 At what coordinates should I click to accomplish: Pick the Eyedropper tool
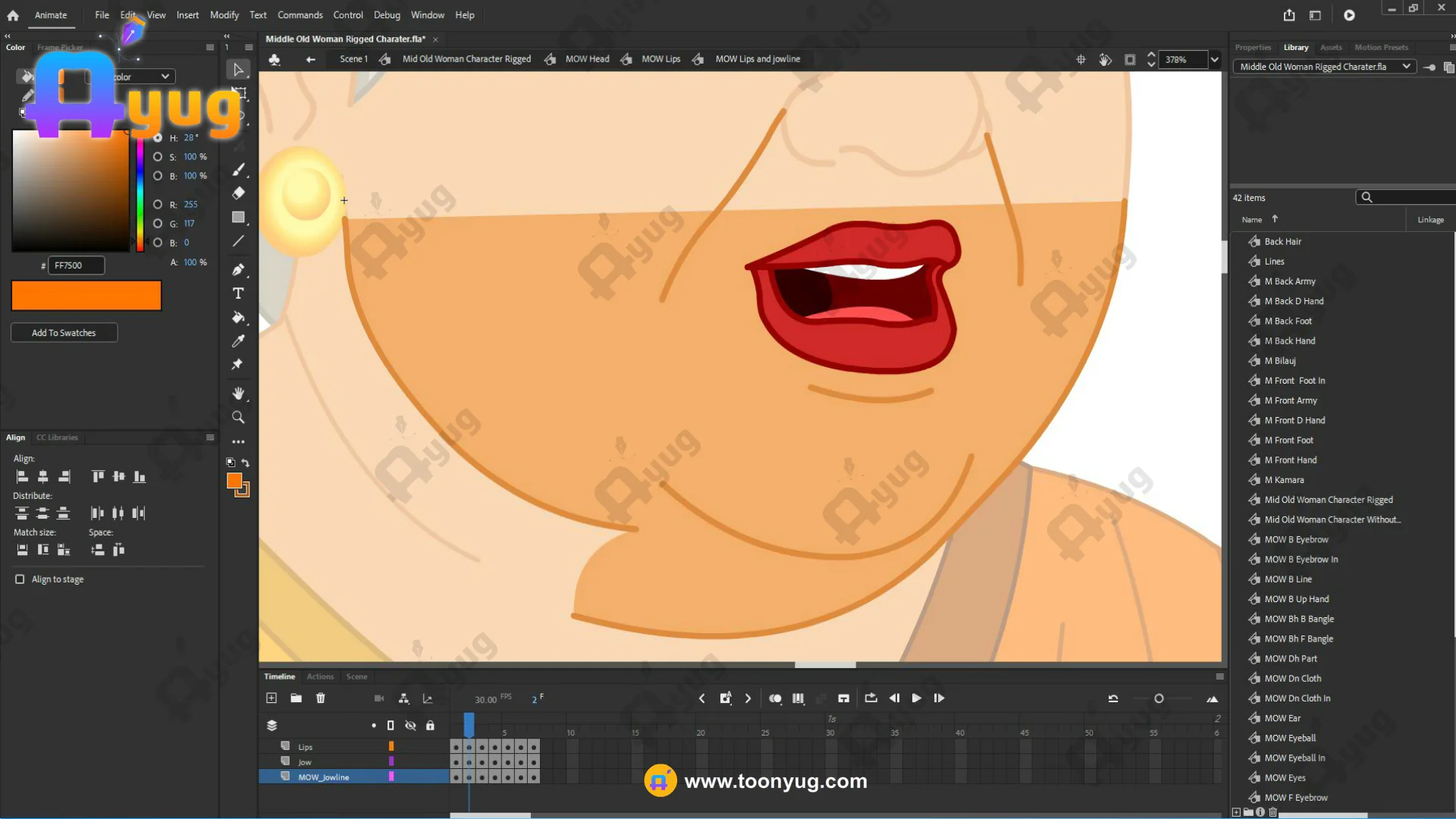coord(238,341)
